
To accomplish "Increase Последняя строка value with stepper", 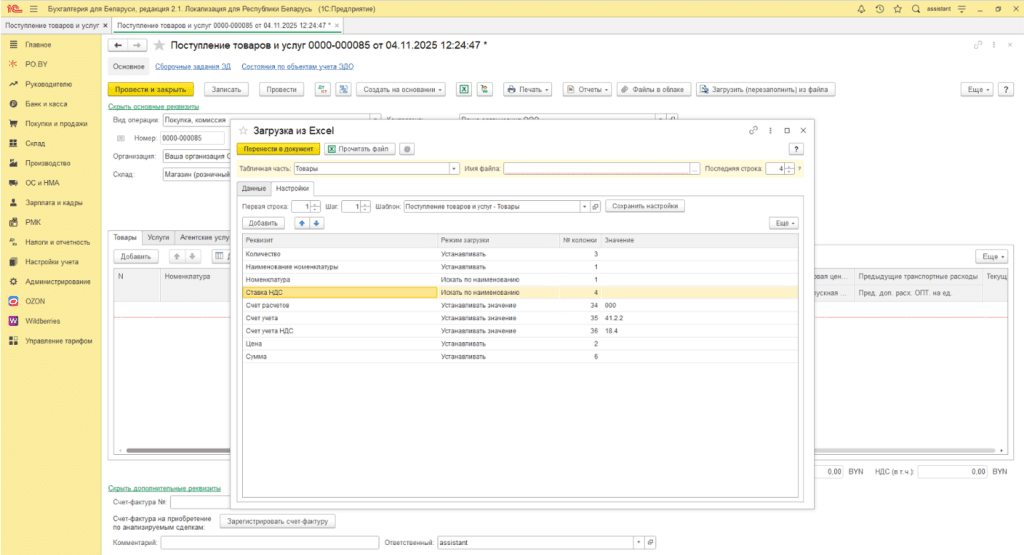I will [x=791, y=165].
